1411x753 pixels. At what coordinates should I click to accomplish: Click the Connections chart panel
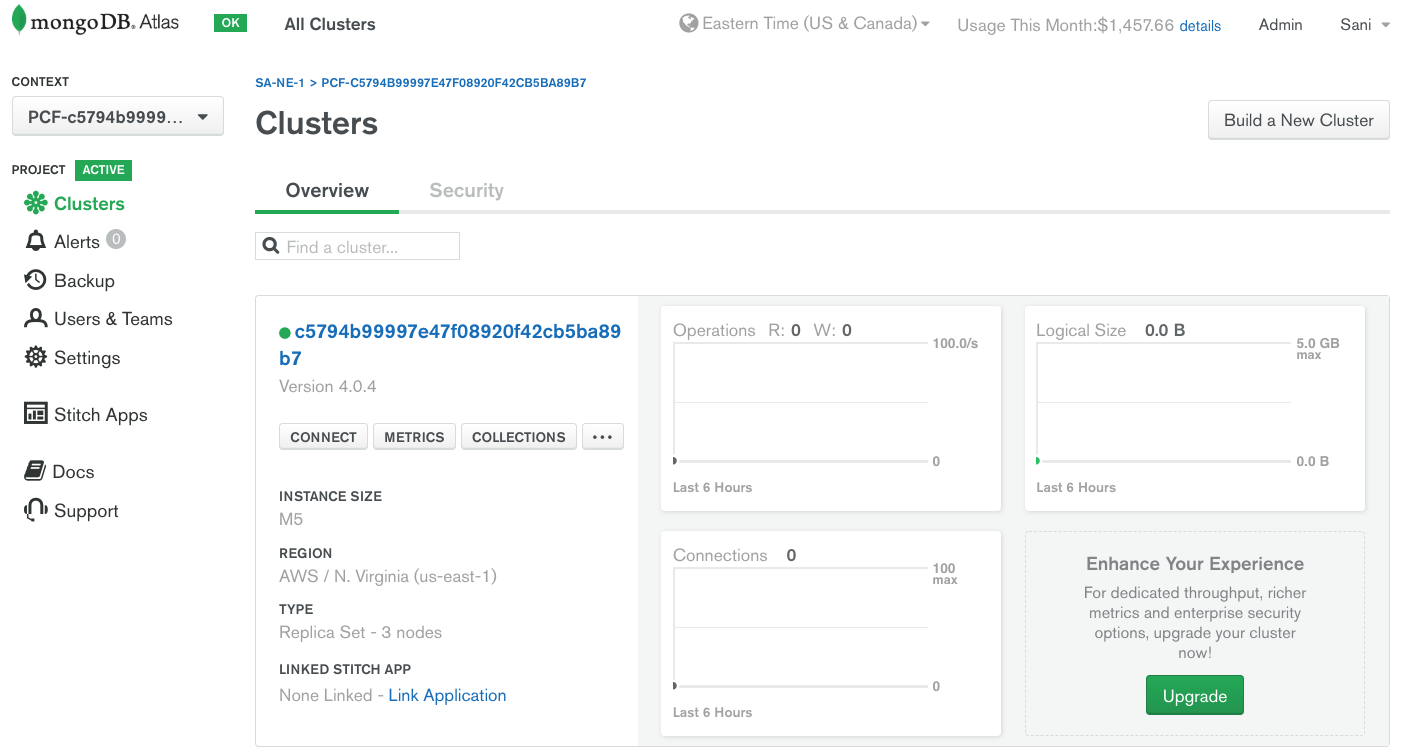[830, 633]
